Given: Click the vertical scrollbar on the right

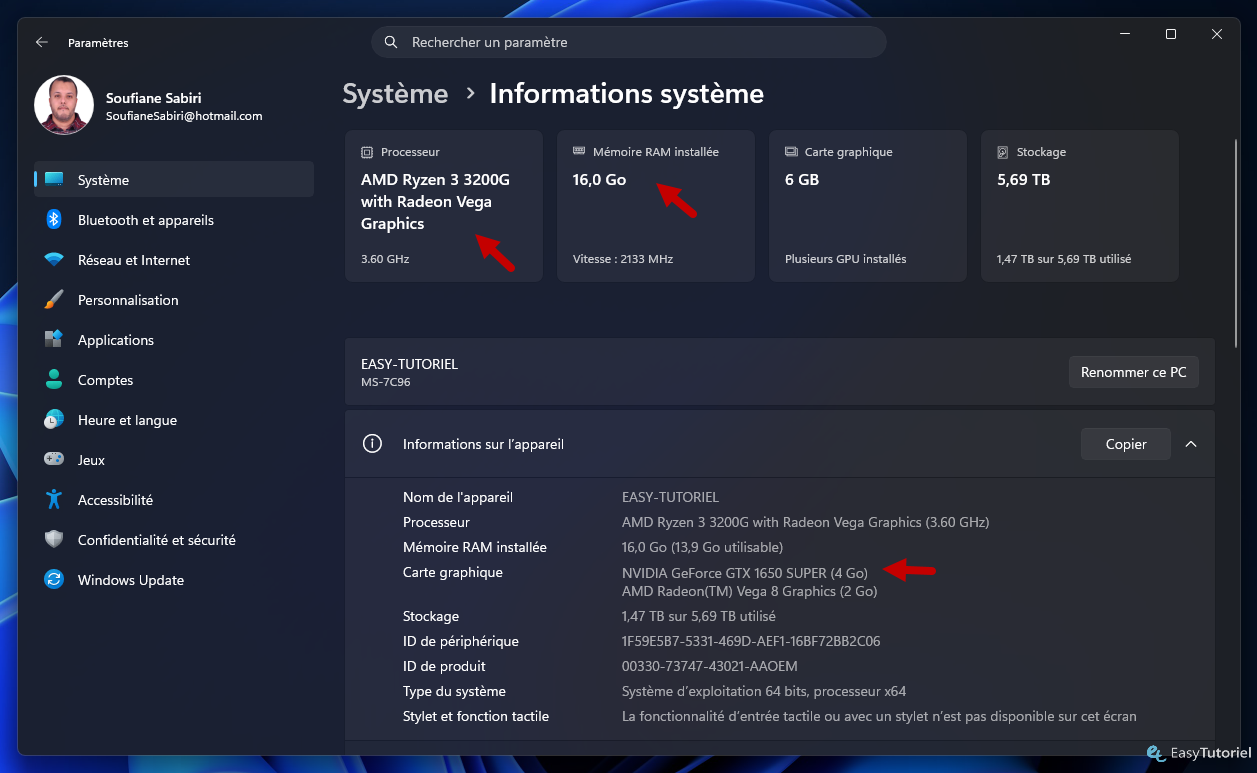Looking at the screenshot, I should pyautogui.click(x=1239, y=244).
